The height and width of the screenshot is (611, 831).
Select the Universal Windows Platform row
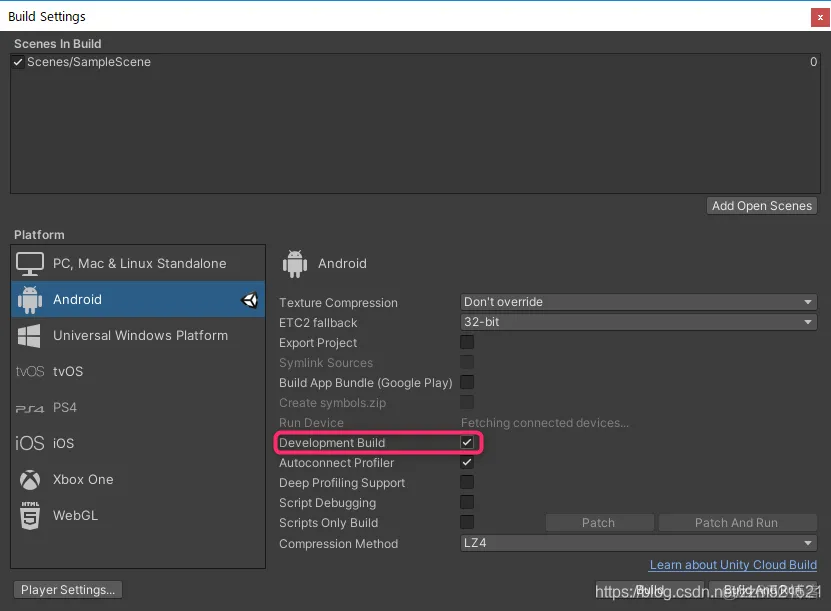coord(138,335)
